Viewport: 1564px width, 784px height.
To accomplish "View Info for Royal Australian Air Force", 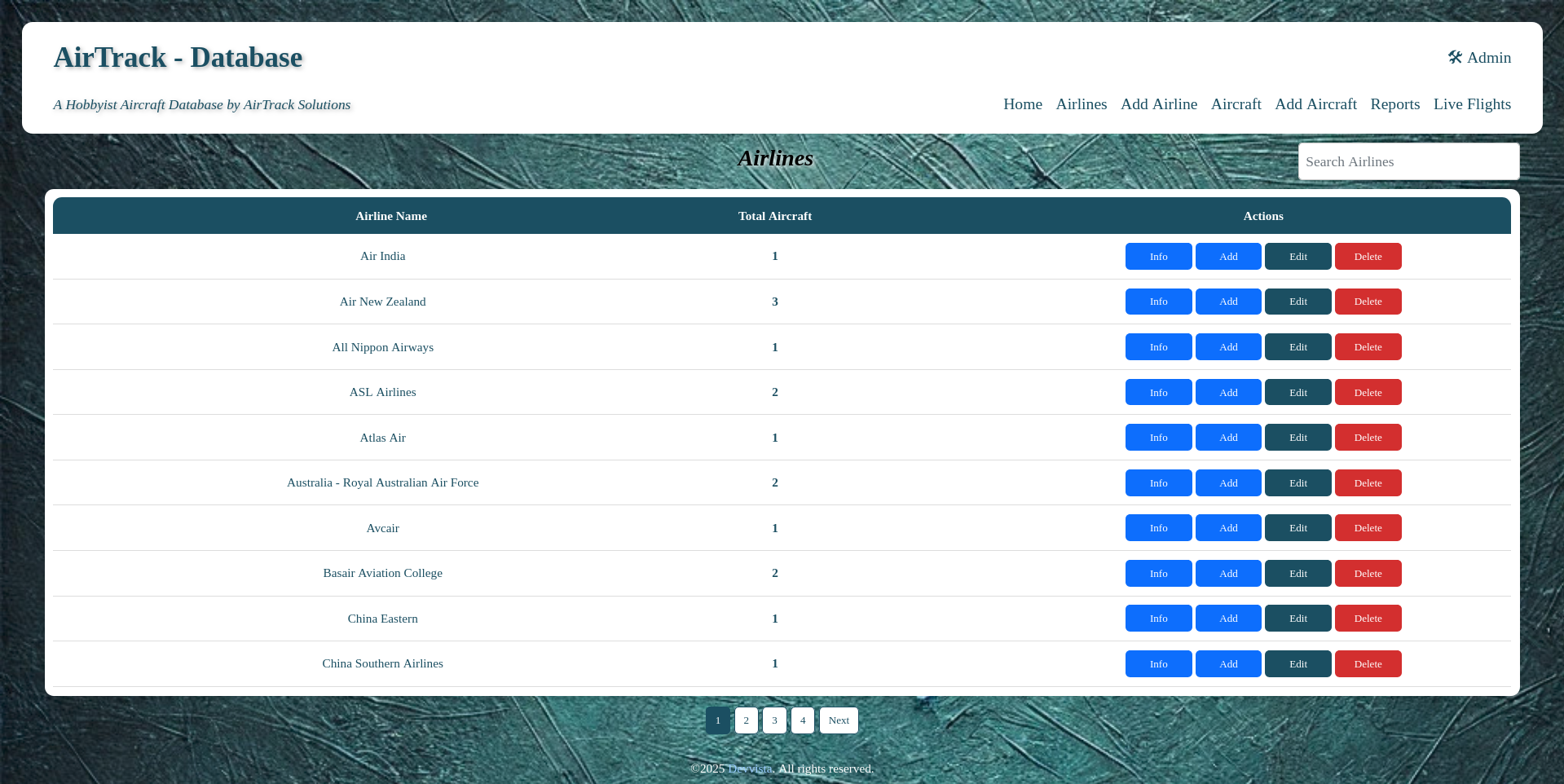I will [1158, 482].
